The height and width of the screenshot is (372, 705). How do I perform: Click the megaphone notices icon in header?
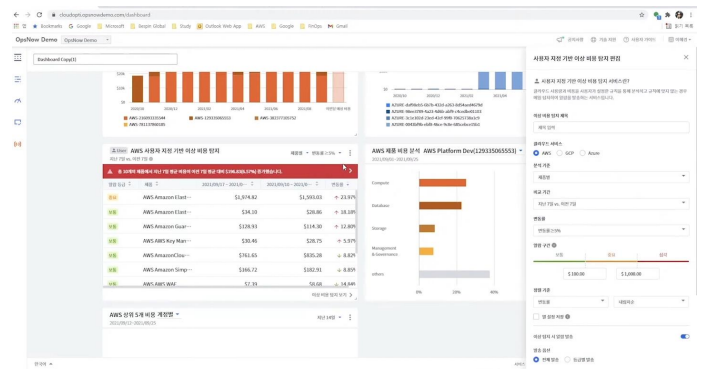tap(560, 40)
